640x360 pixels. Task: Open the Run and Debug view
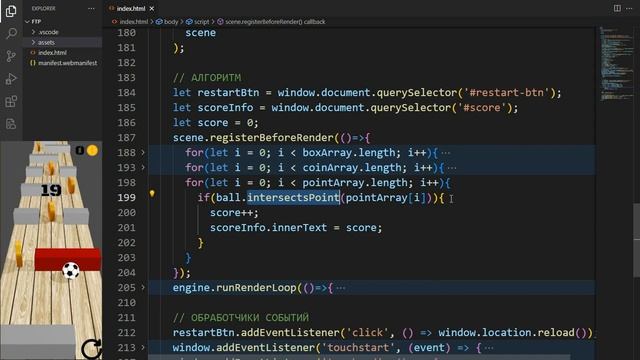tap(11, 78)
